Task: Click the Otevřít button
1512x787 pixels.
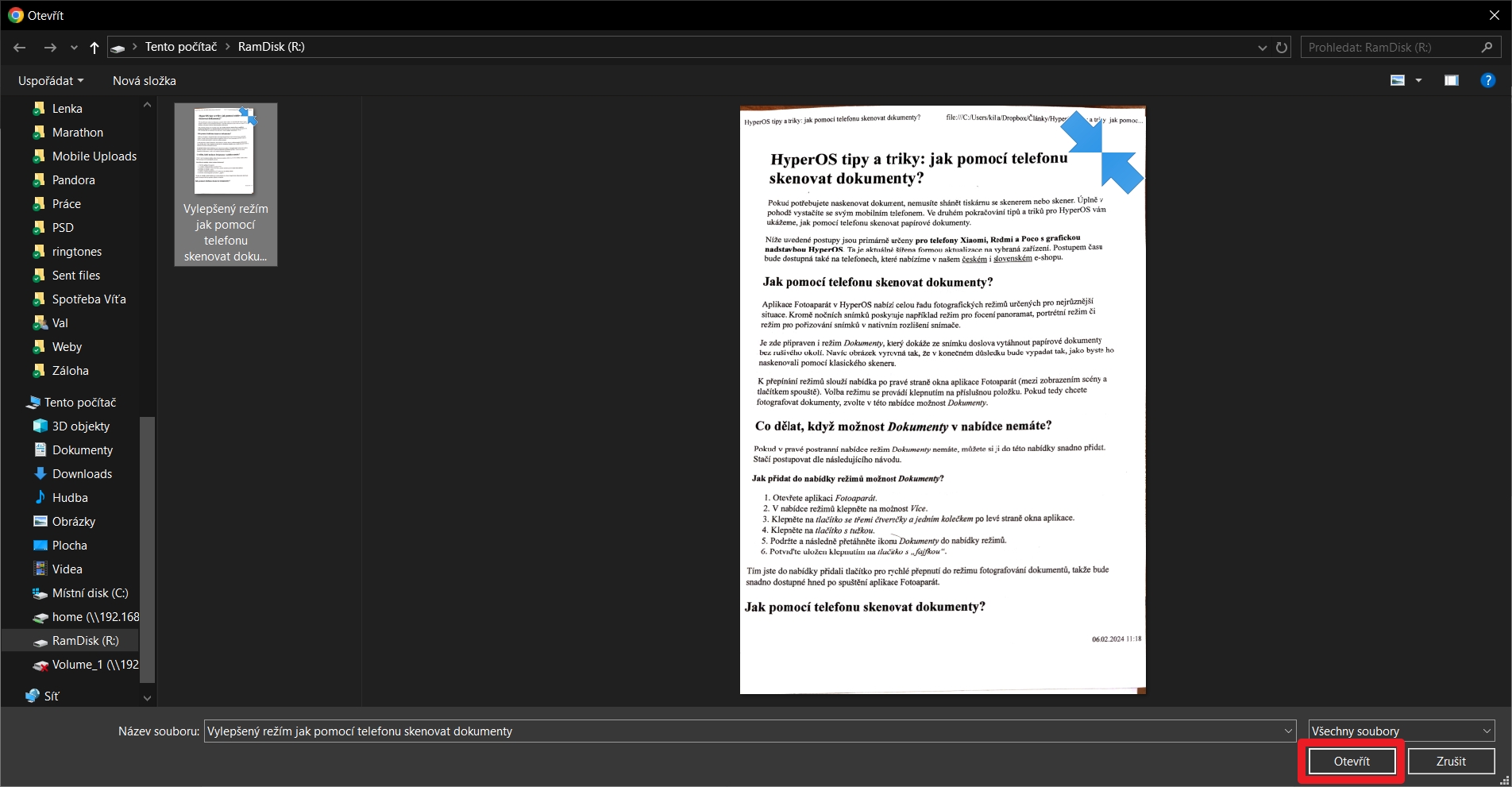Action: [x=1352, y=761]
